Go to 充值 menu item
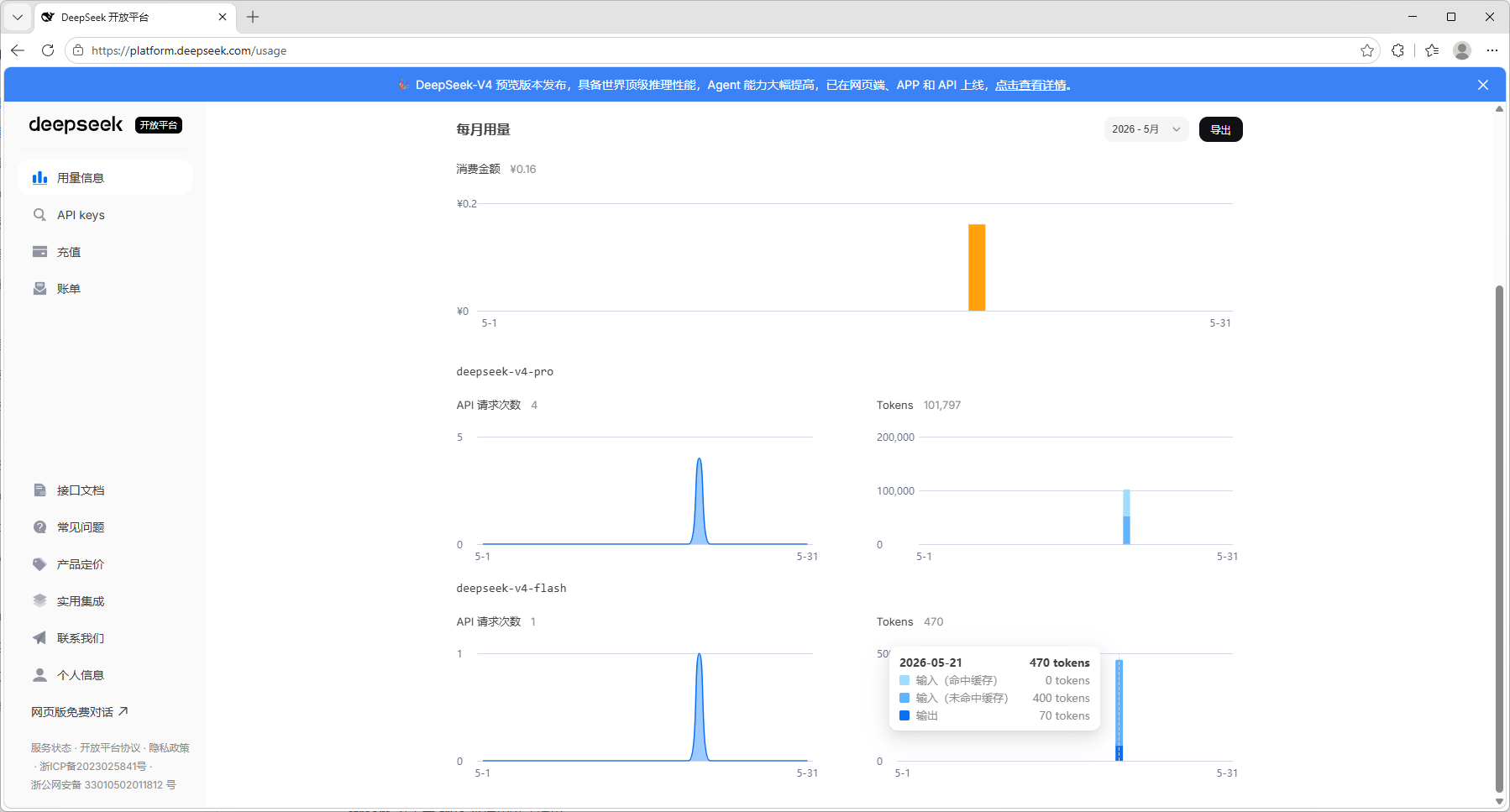Viewport: 1510px width, 812px height. click(105, 252)
